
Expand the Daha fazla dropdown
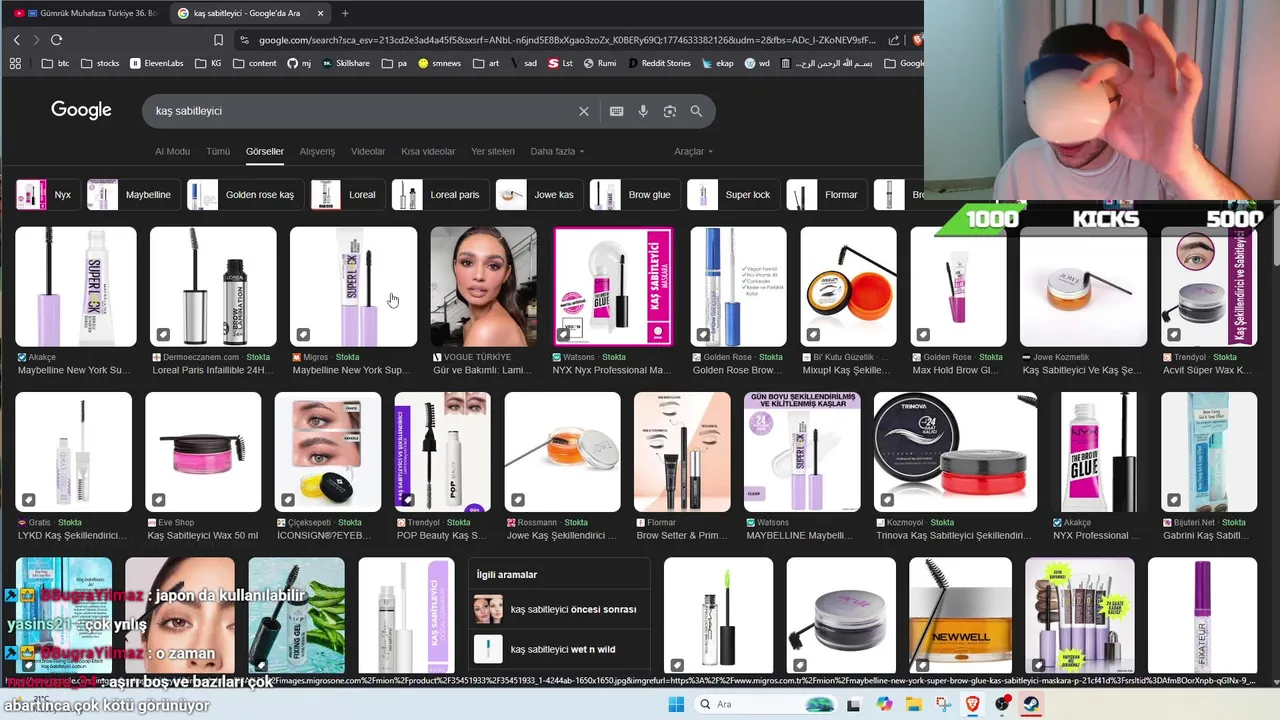[557, 151]
